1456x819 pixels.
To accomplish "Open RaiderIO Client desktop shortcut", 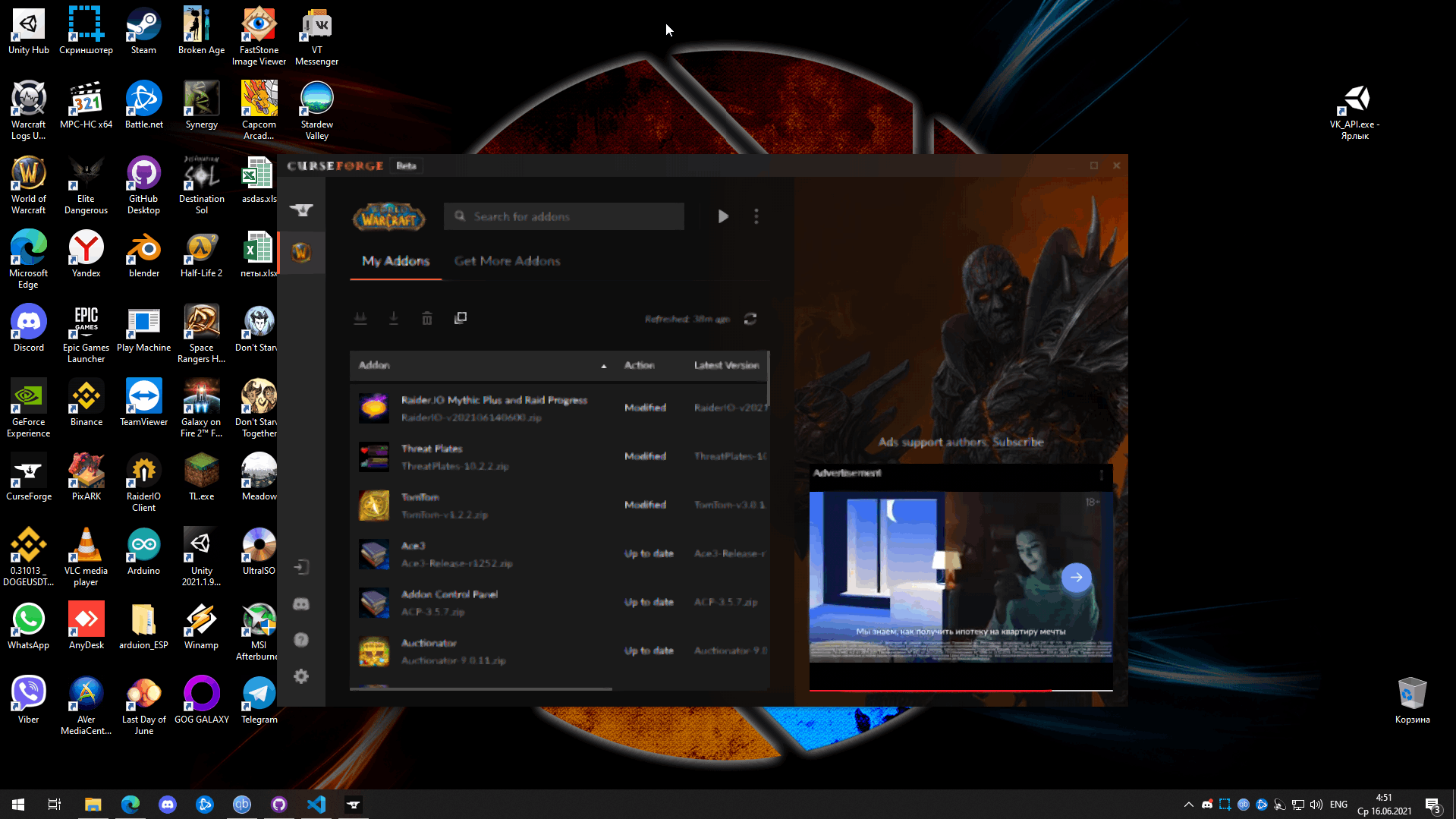I will (143, 483).
